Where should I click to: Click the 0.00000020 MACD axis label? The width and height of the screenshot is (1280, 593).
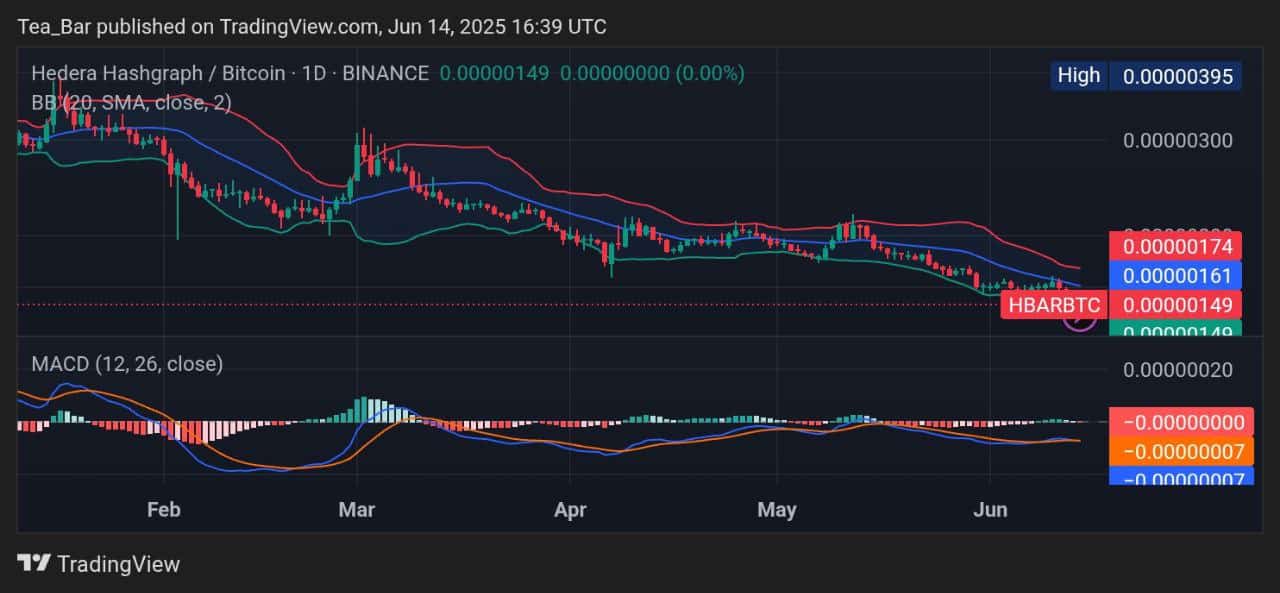(x=1177, y=370)
